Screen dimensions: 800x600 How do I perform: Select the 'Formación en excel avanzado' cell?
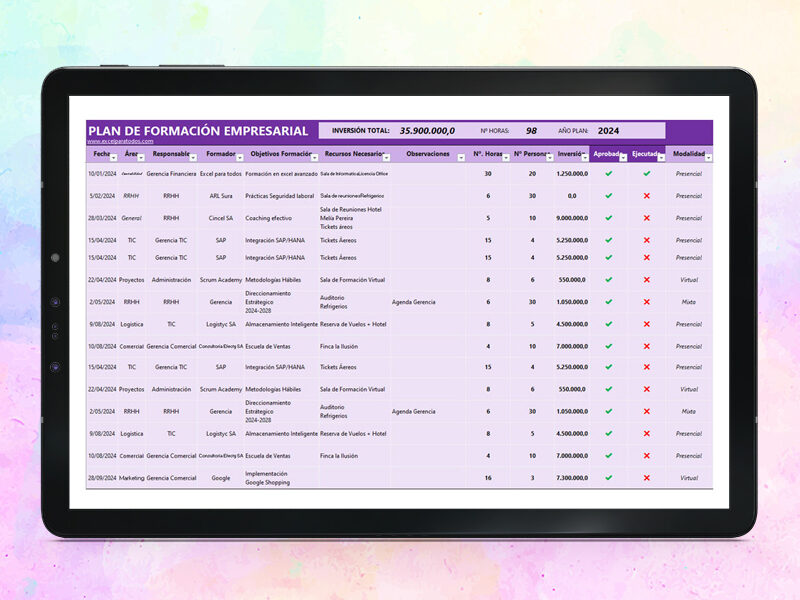(281, 173)
